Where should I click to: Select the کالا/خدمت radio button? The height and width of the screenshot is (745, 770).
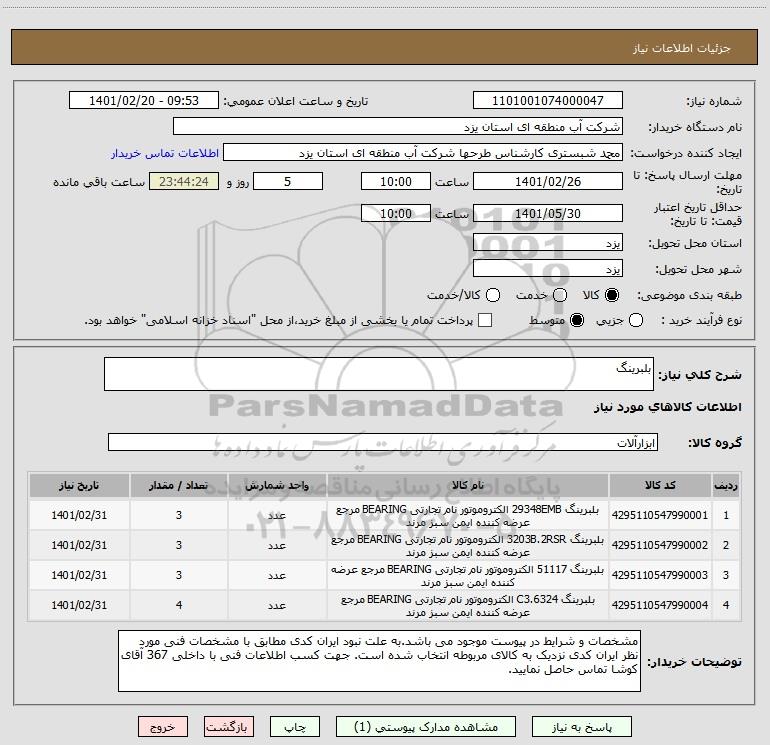coord(493,295)
